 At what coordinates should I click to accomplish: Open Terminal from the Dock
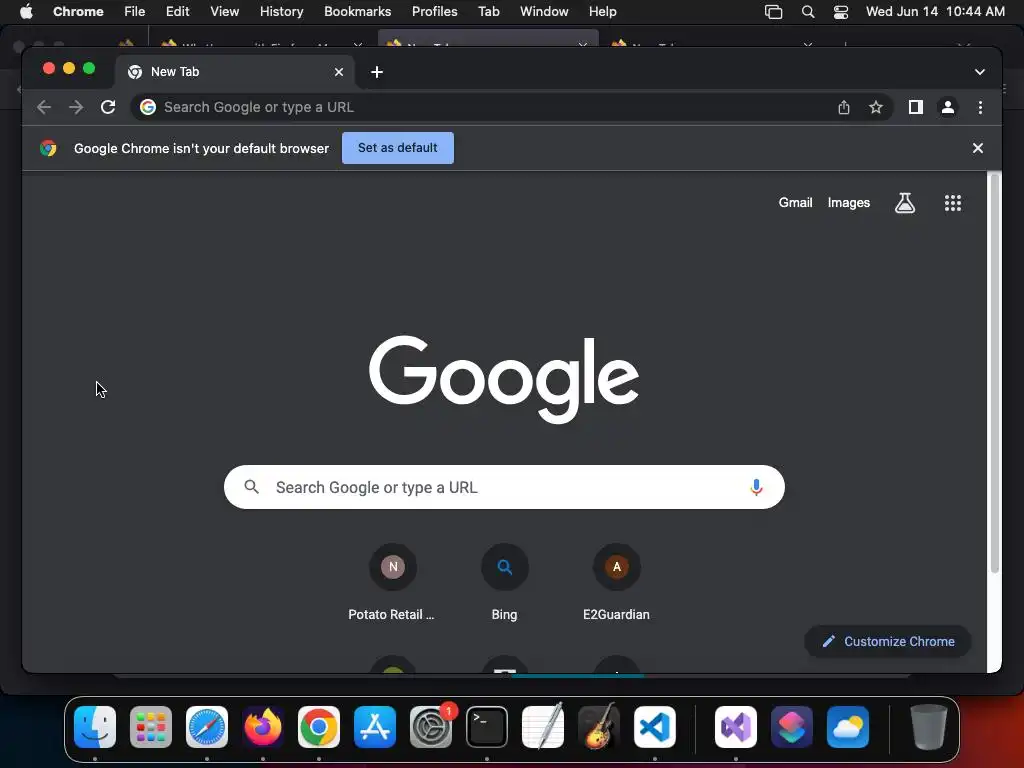coord(487,727)
